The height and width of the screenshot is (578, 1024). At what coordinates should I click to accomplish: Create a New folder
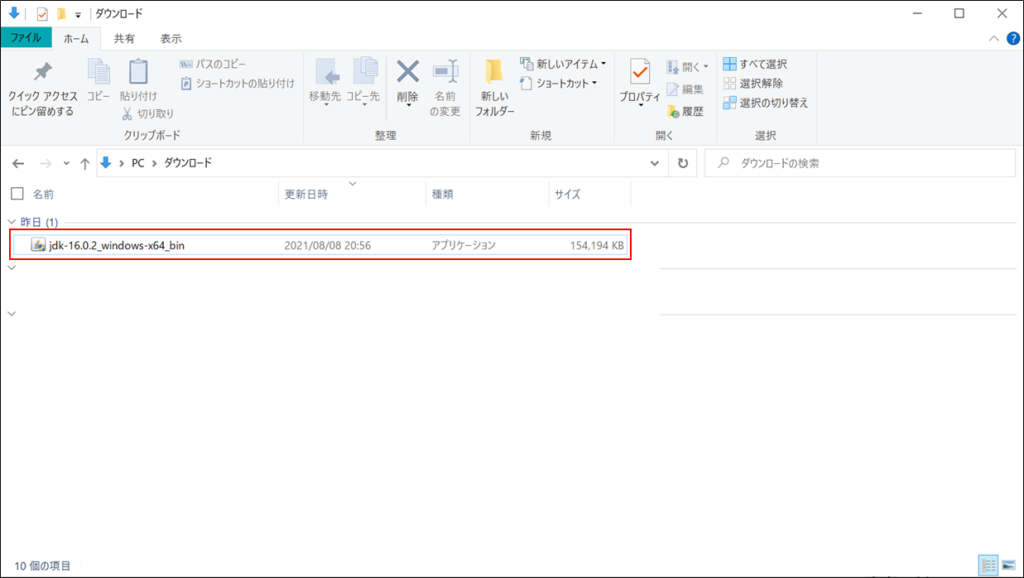pos(494,88)
